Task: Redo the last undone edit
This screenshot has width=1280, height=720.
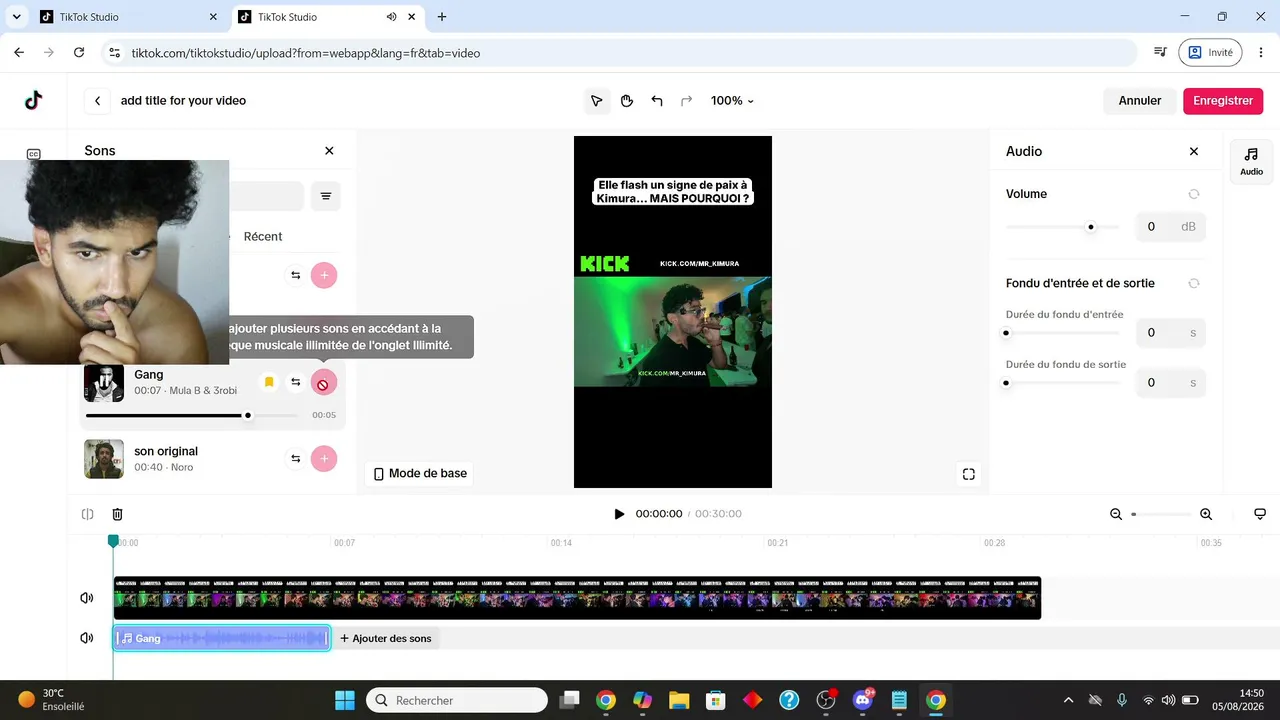Action: pos(686,101)
